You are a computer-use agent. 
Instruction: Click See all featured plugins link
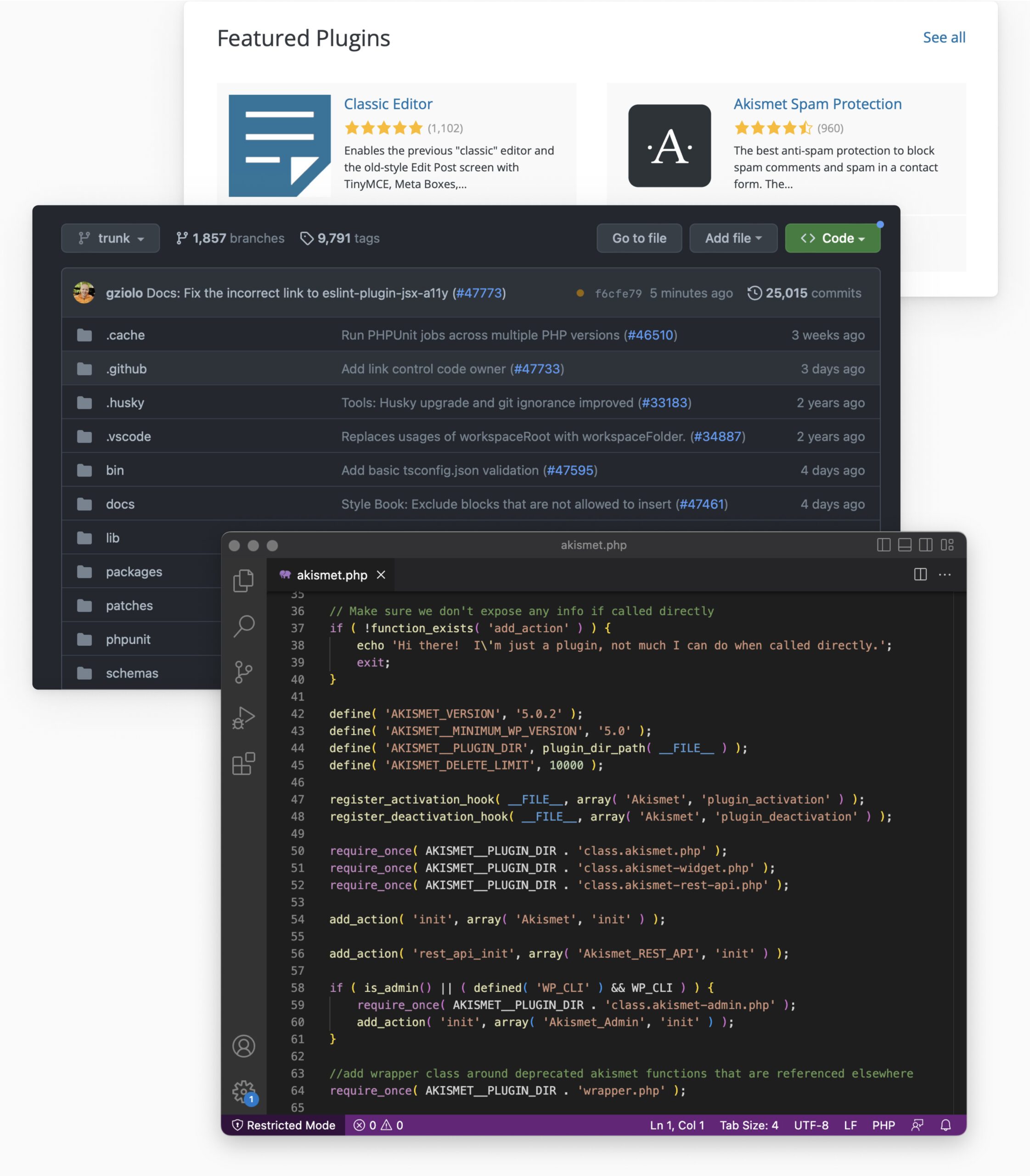click(x=944, y=37)
